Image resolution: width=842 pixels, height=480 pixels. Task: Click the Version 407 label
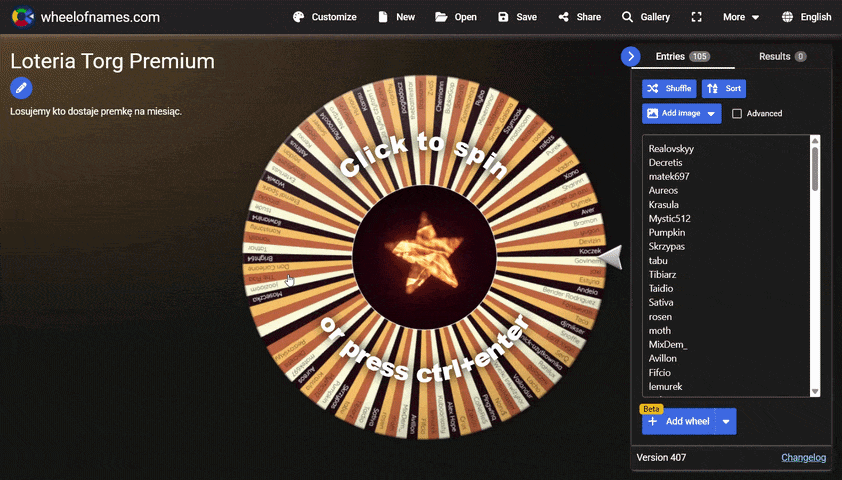(x=661, y=457)
